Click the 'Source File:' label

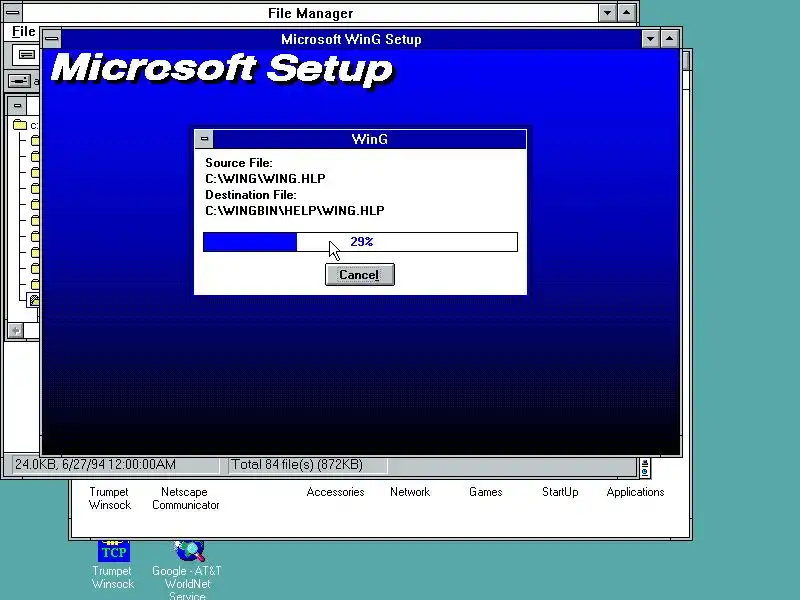[x=239, y=163]
